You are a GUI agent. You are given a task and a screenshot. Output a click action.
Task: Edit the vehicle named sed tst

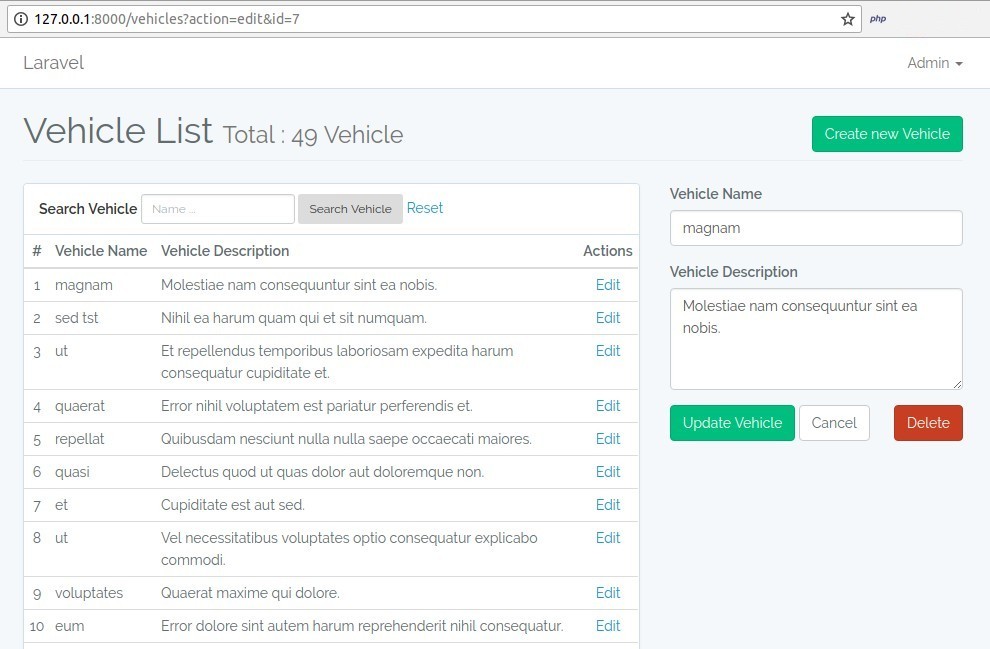(607, 318)
